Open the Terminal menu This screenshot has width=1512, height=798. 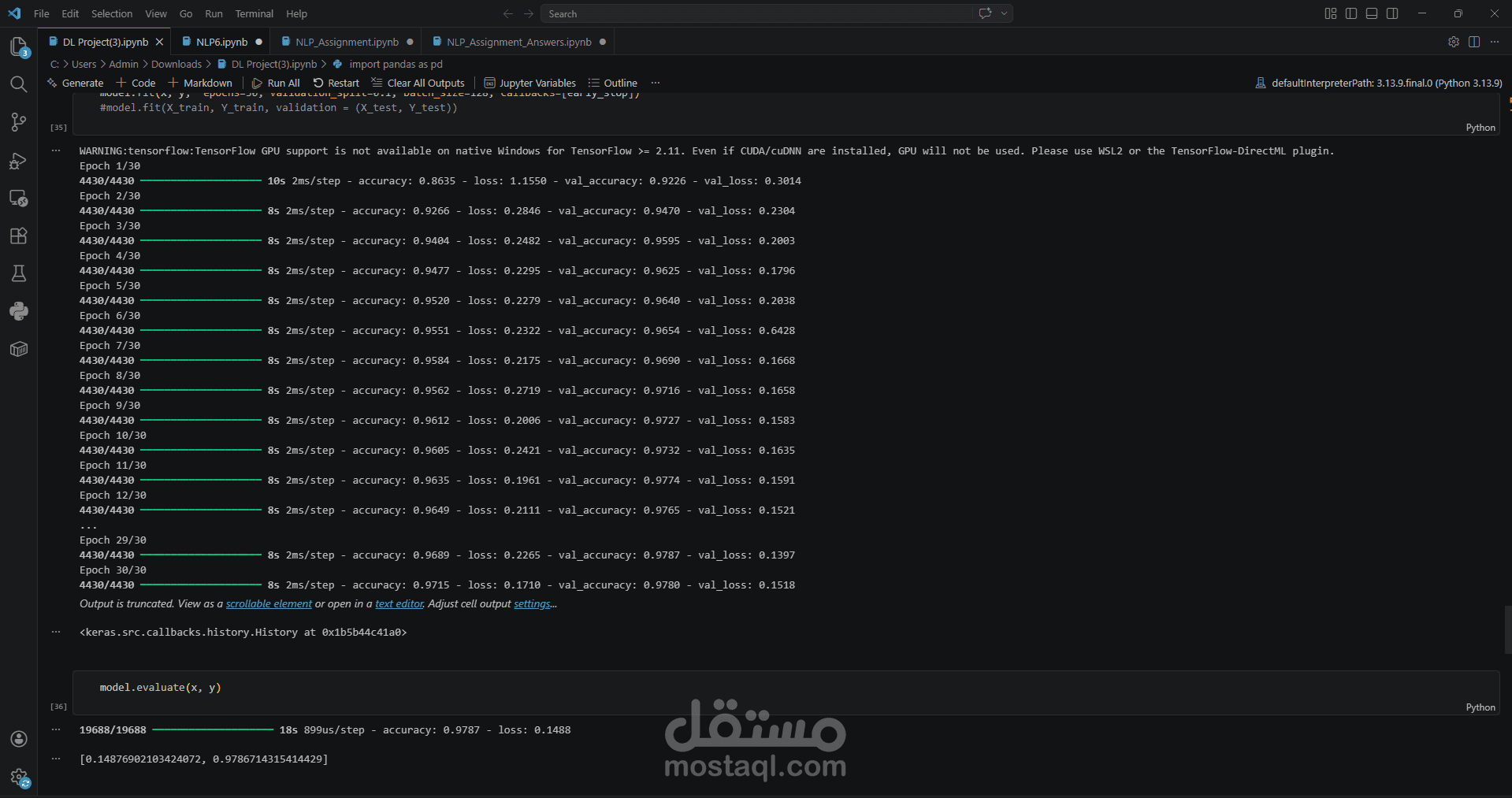[254, 13]
